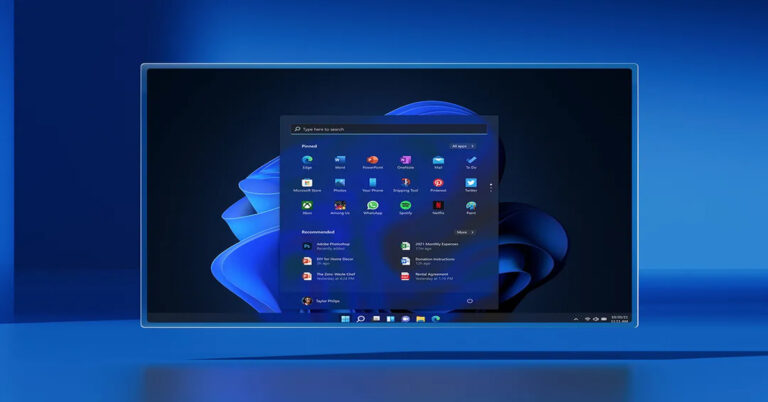Screen dimensions: 768x402
Task: Launch Edge from the taskbar
Action: pos(435,319)
